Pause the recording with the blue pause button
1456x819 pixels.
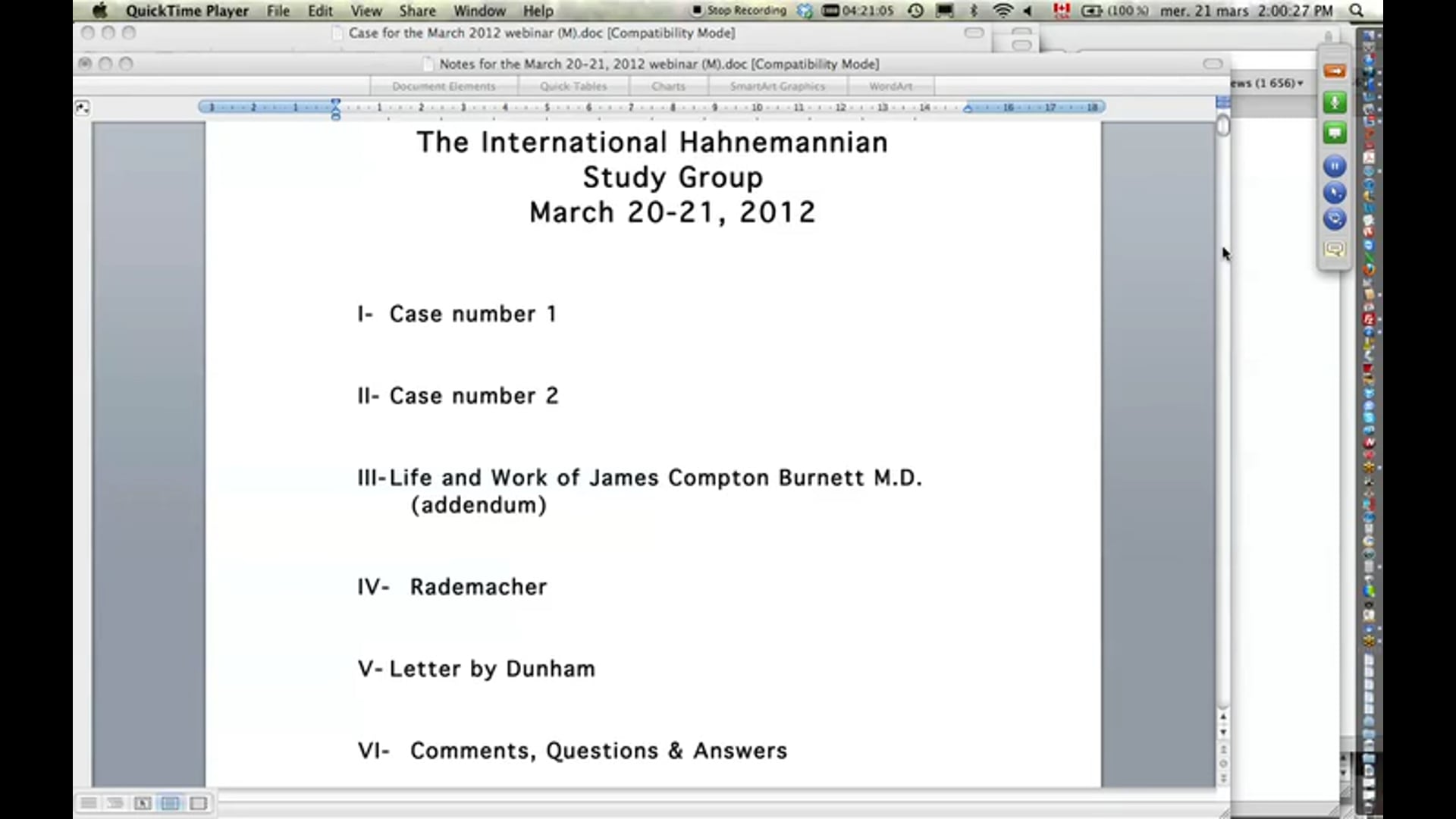(x=1335, y=165)
